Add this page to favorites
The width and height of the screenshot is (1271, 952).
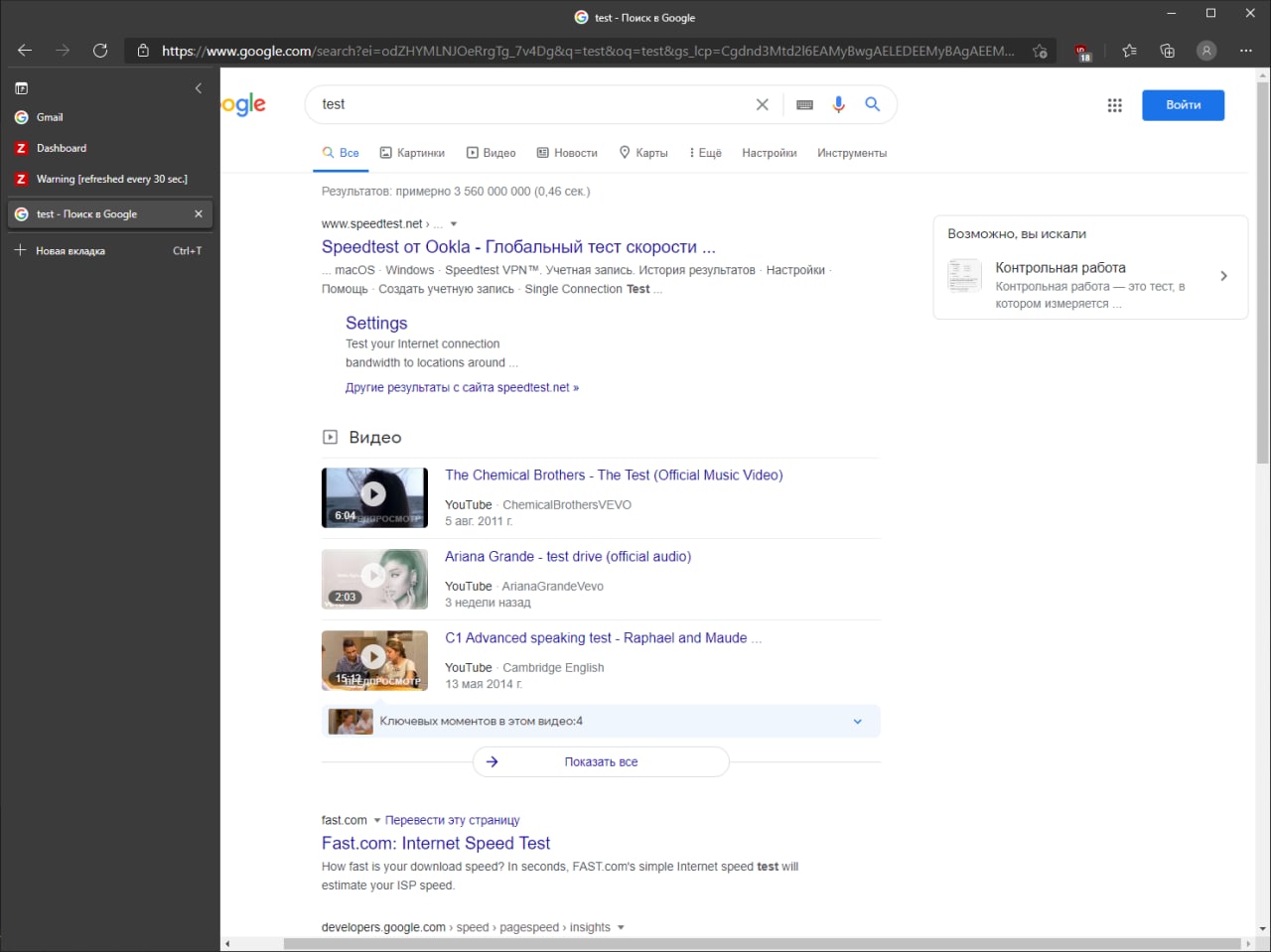click(1040, 51)
